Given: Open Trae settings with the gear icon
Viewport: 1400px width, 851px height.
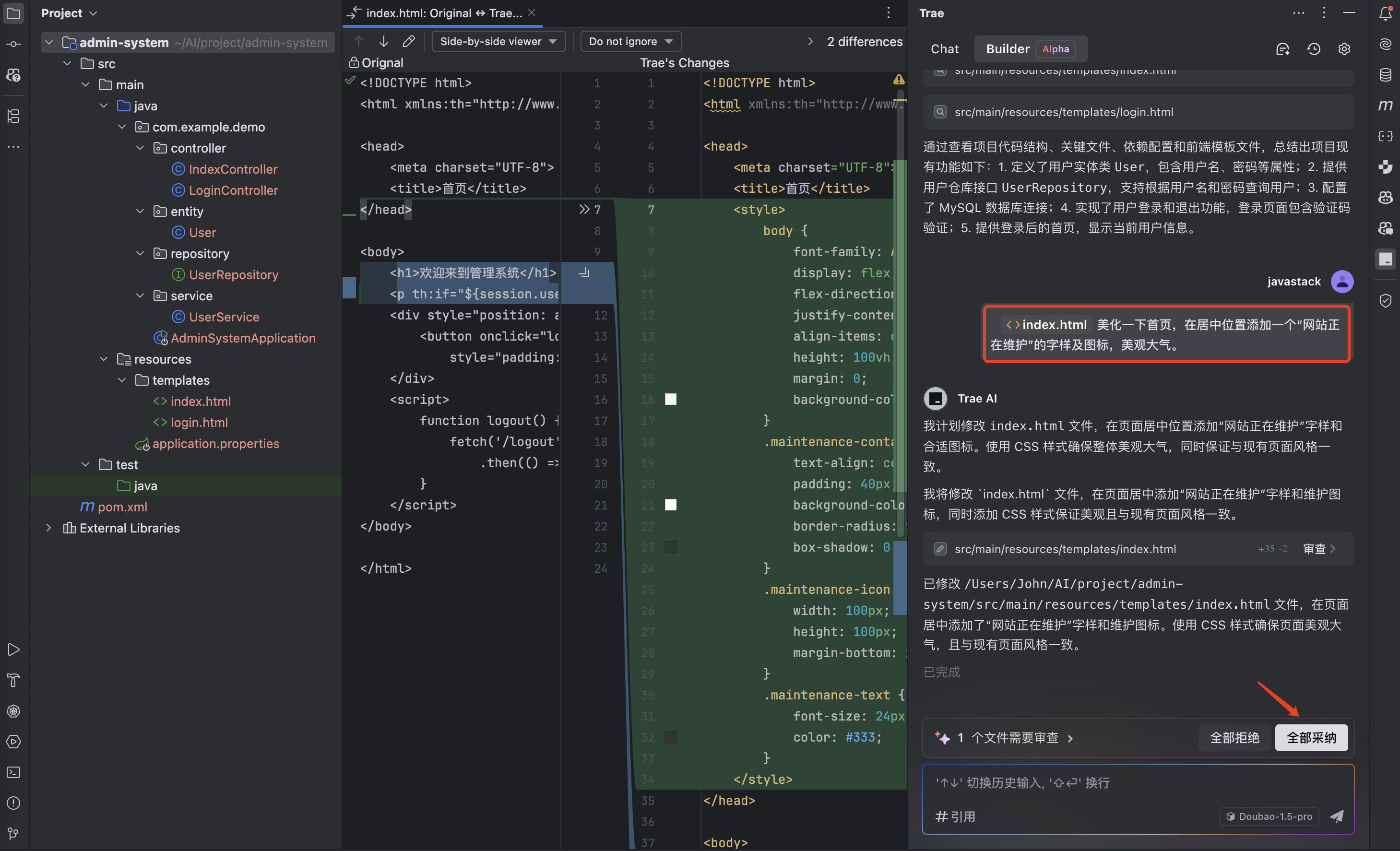Looking at the screenshot, I should pos(1344,49).
